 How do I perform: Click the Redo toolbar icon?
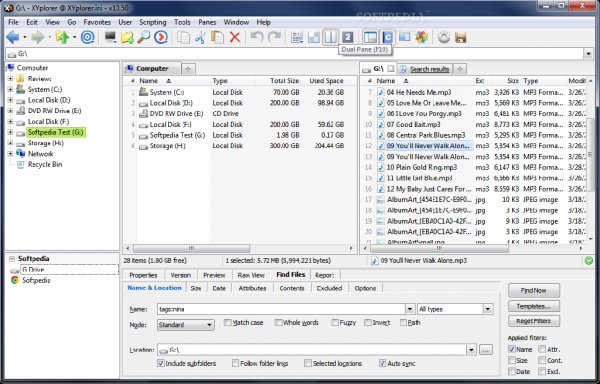(274, 37)
